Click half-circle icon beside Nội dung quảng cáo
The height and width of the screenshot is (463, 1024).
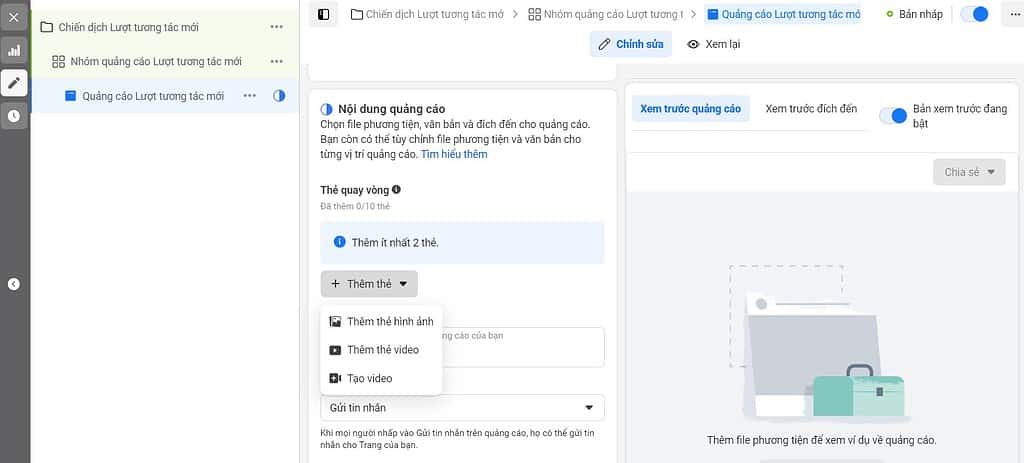(x=327, y=109)
